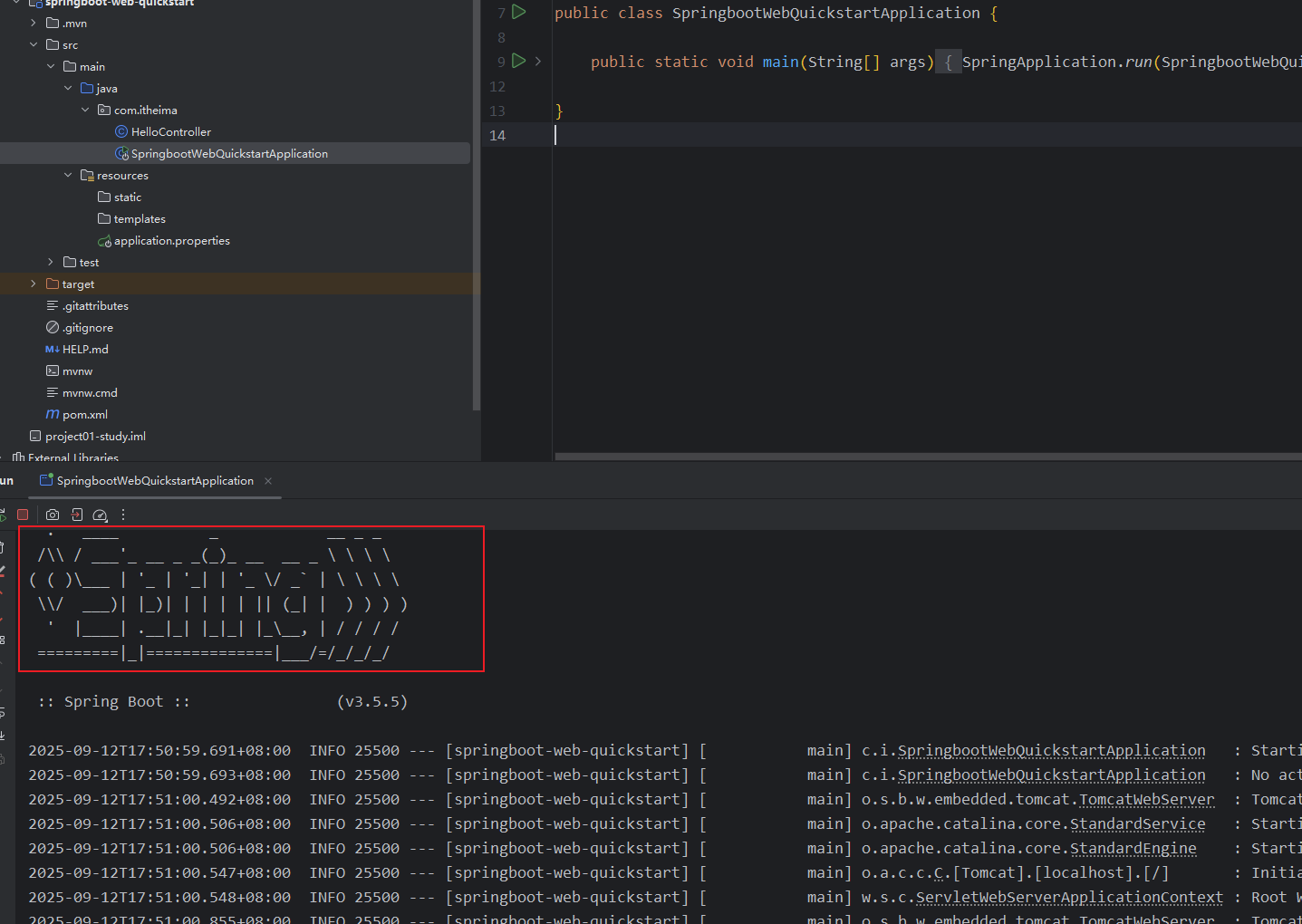
Task: Click the thread dump camera icon
Action: click(53, 515)
